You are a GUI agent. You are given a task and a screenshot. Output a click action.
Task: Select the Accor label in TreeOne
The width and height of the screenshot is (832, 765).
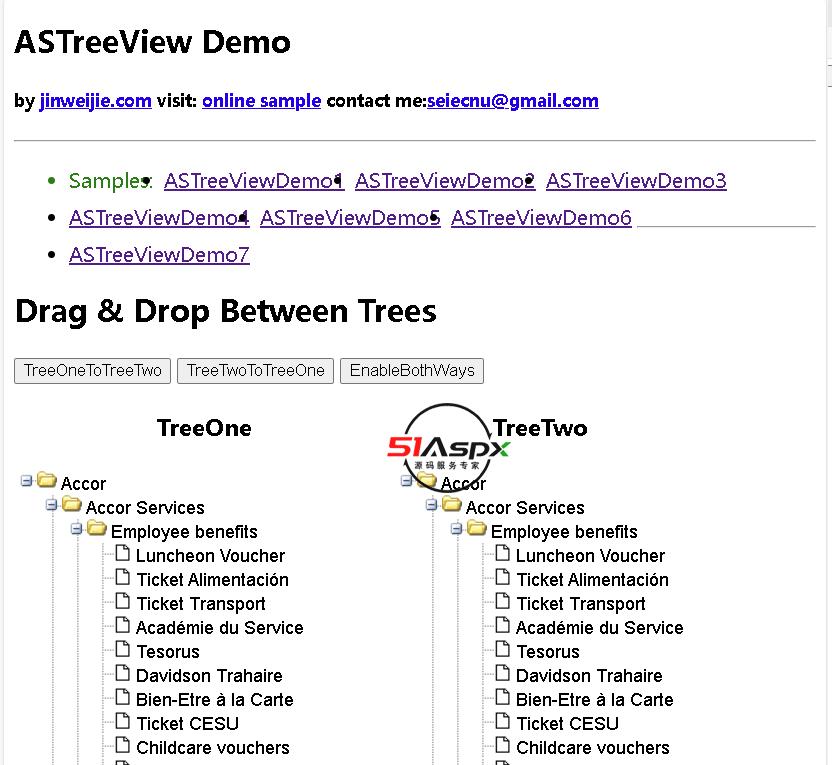(x=83, y=484)
